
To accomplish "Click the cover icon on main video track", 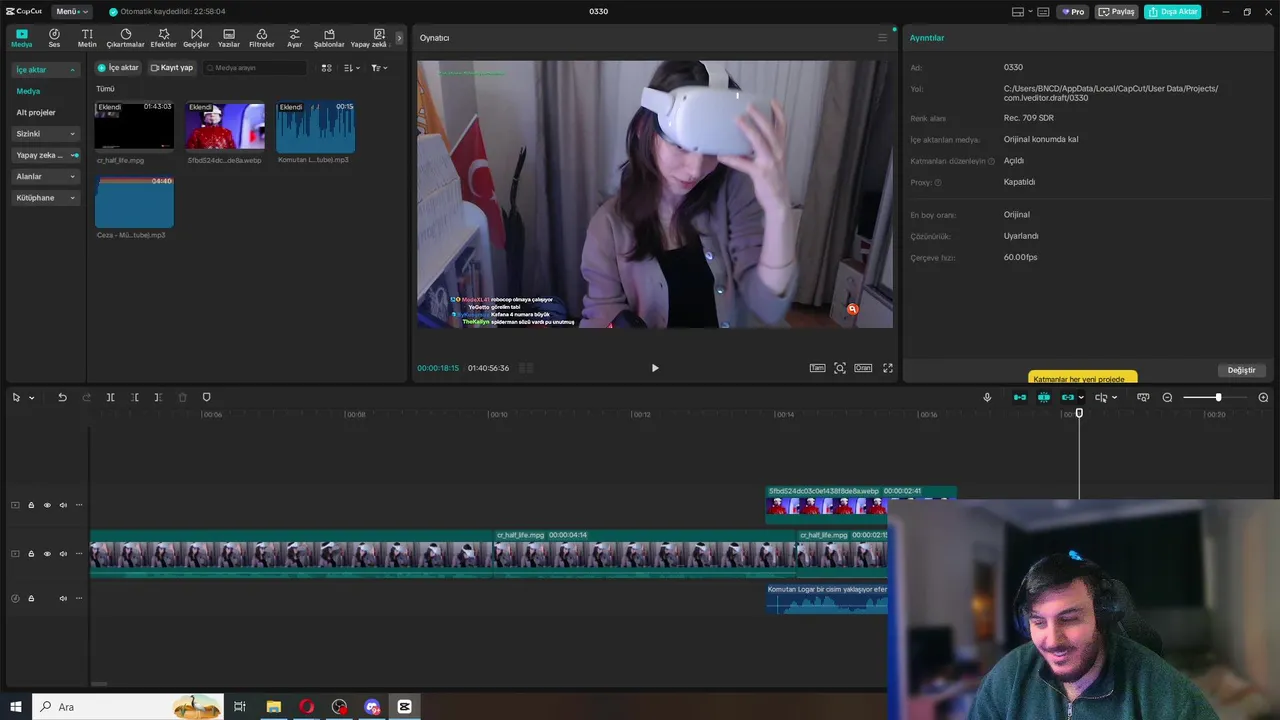I will point(15,554).
